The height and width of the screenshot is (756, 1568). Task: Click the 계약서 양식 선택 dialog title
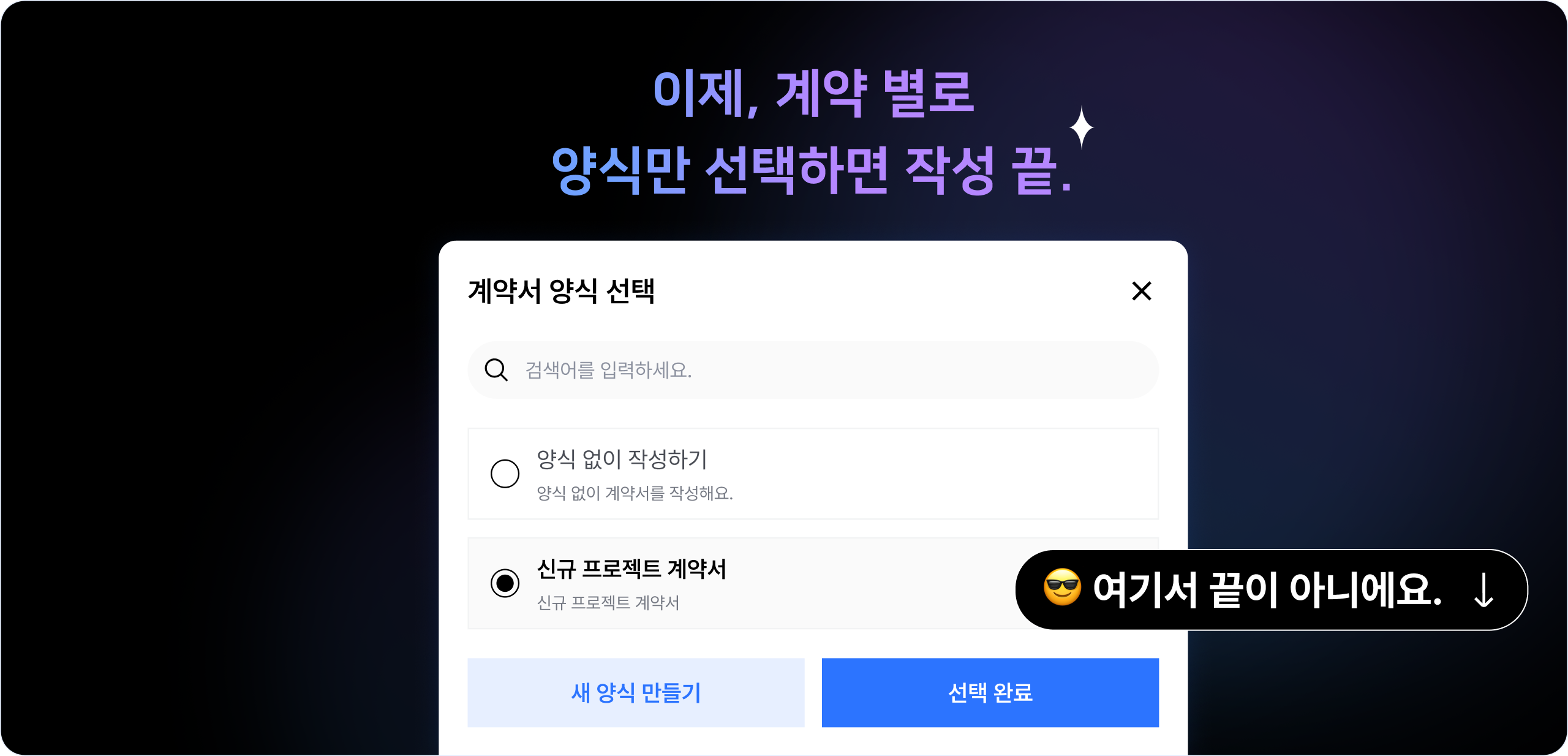coord(561,291)
